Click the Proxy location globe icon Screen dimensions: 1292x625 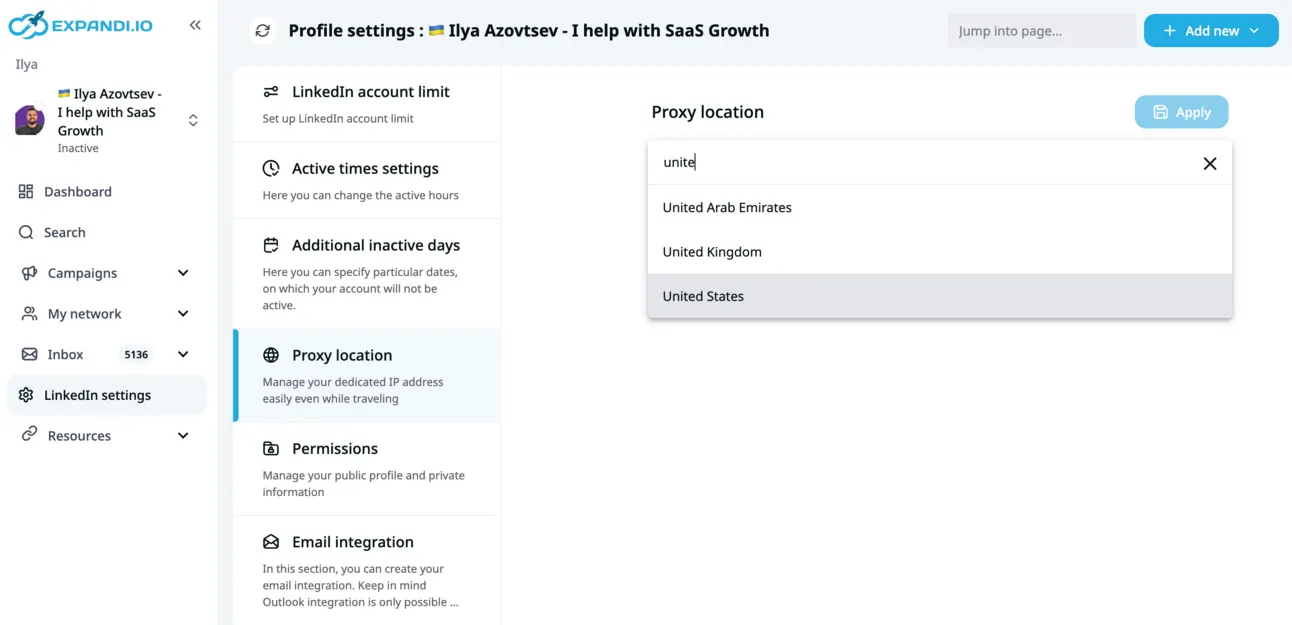[x=271, y=355]
